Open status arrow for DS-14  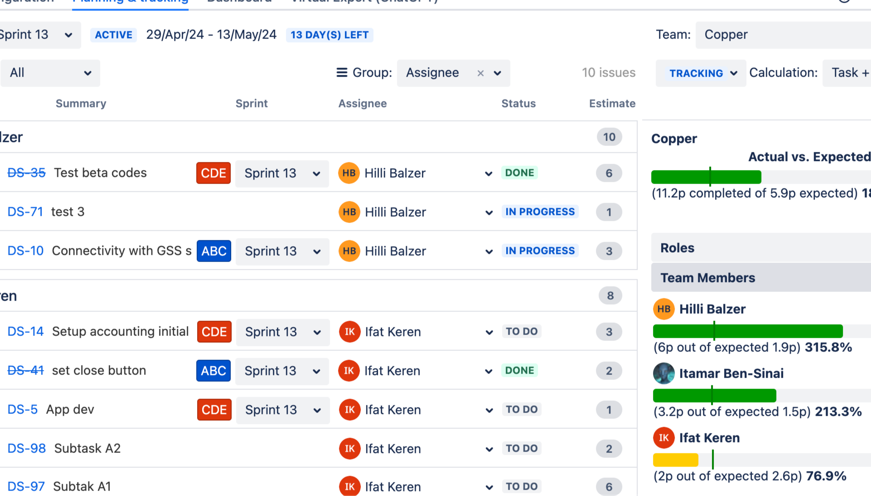pyautogui.click(x=488, y=332)
